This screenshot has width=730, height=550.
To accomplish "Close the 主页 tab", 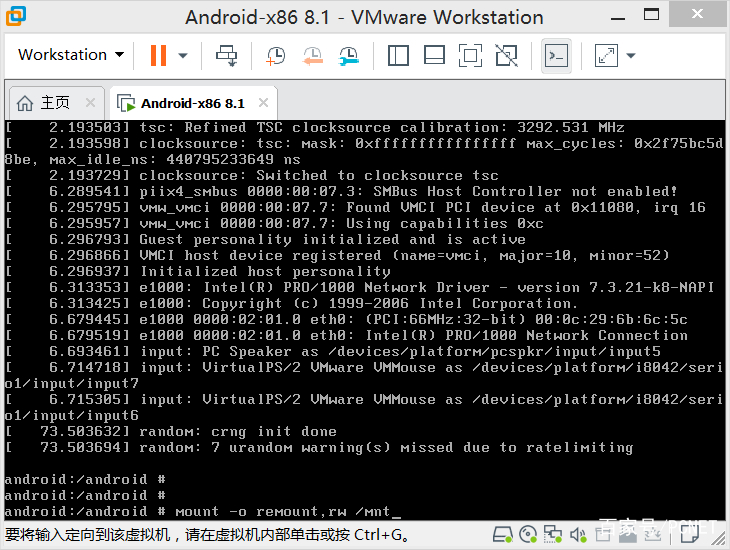I will tap(90, 102).
